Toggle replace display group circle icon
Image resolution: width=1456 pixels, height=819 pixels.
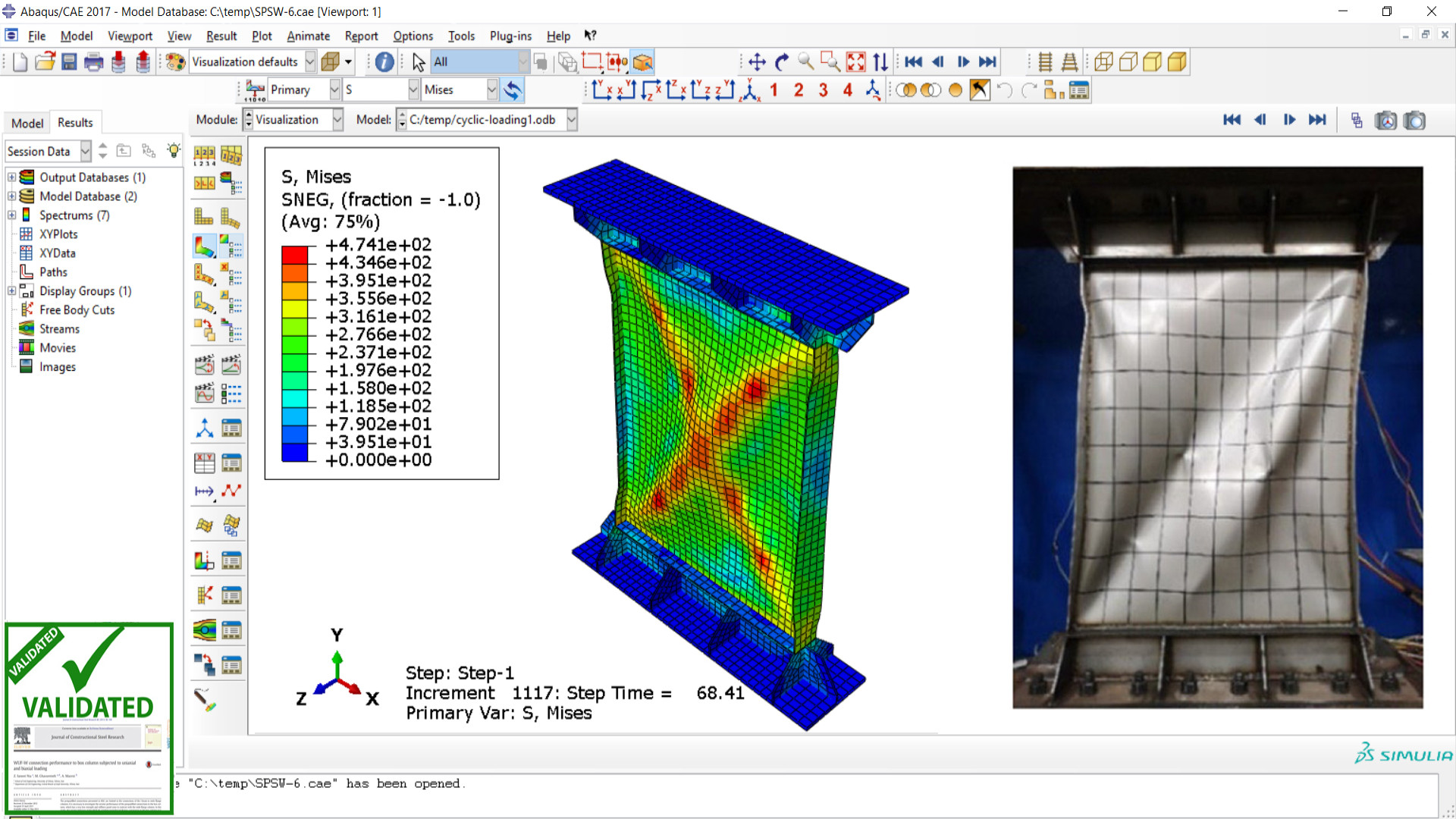pyautogui.click(x=955, y=90)
